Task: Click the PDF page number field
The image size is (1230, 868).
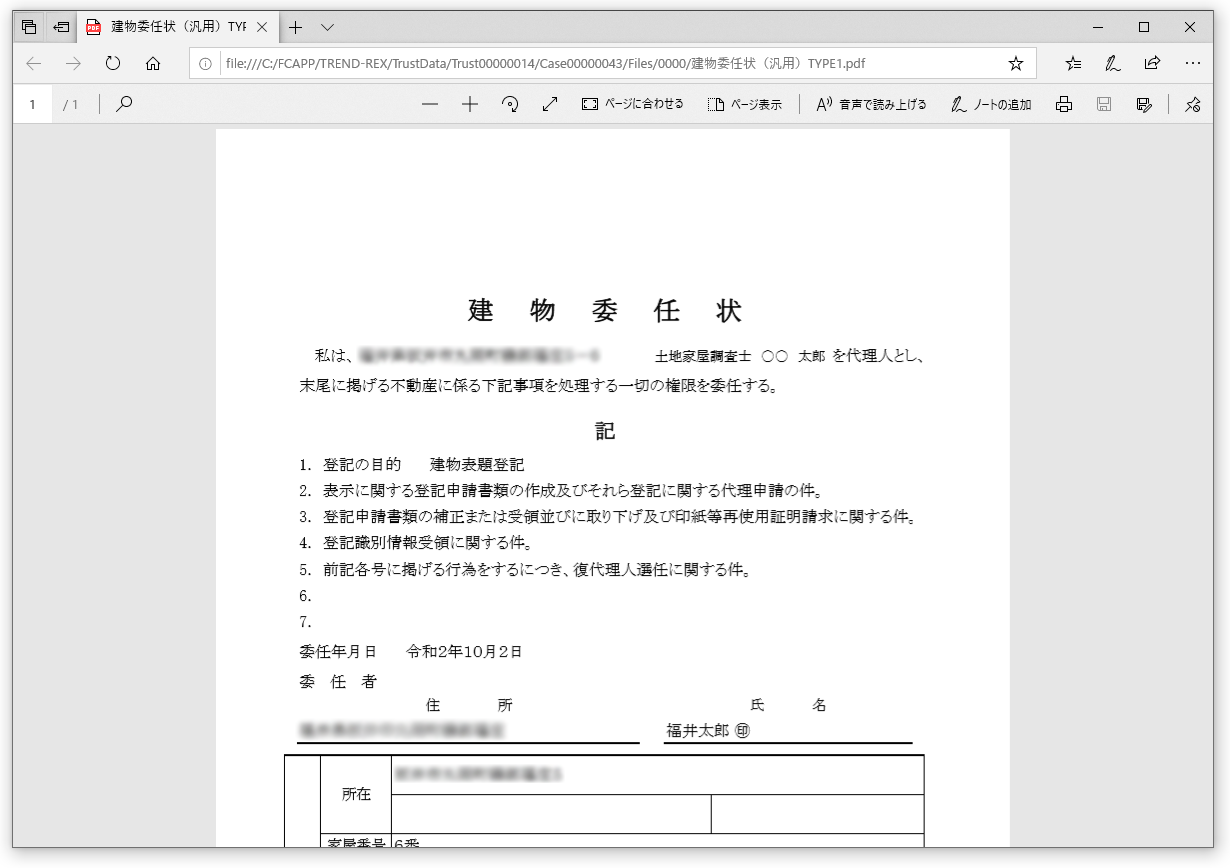Action: tap(33, 104)
